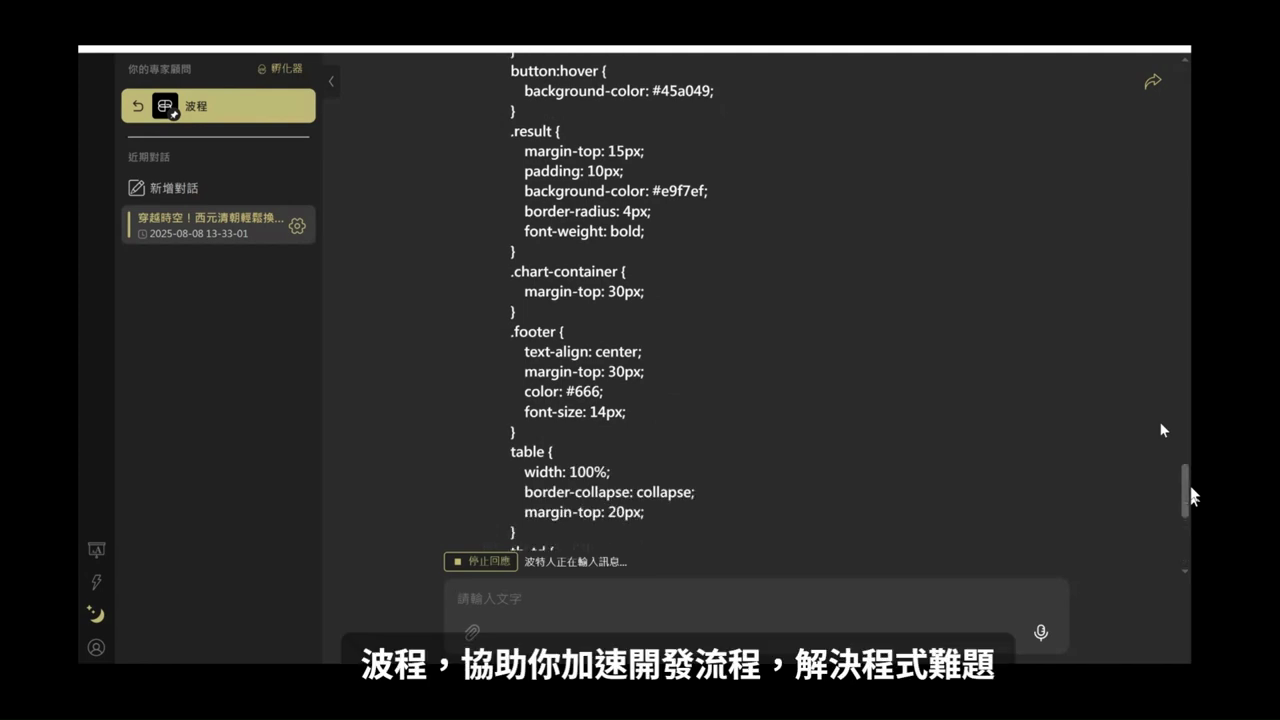Click the code line 'color: #666;'
This screenshot has height=720, width=1280.
pyautogui.click(x=564, y=391)
